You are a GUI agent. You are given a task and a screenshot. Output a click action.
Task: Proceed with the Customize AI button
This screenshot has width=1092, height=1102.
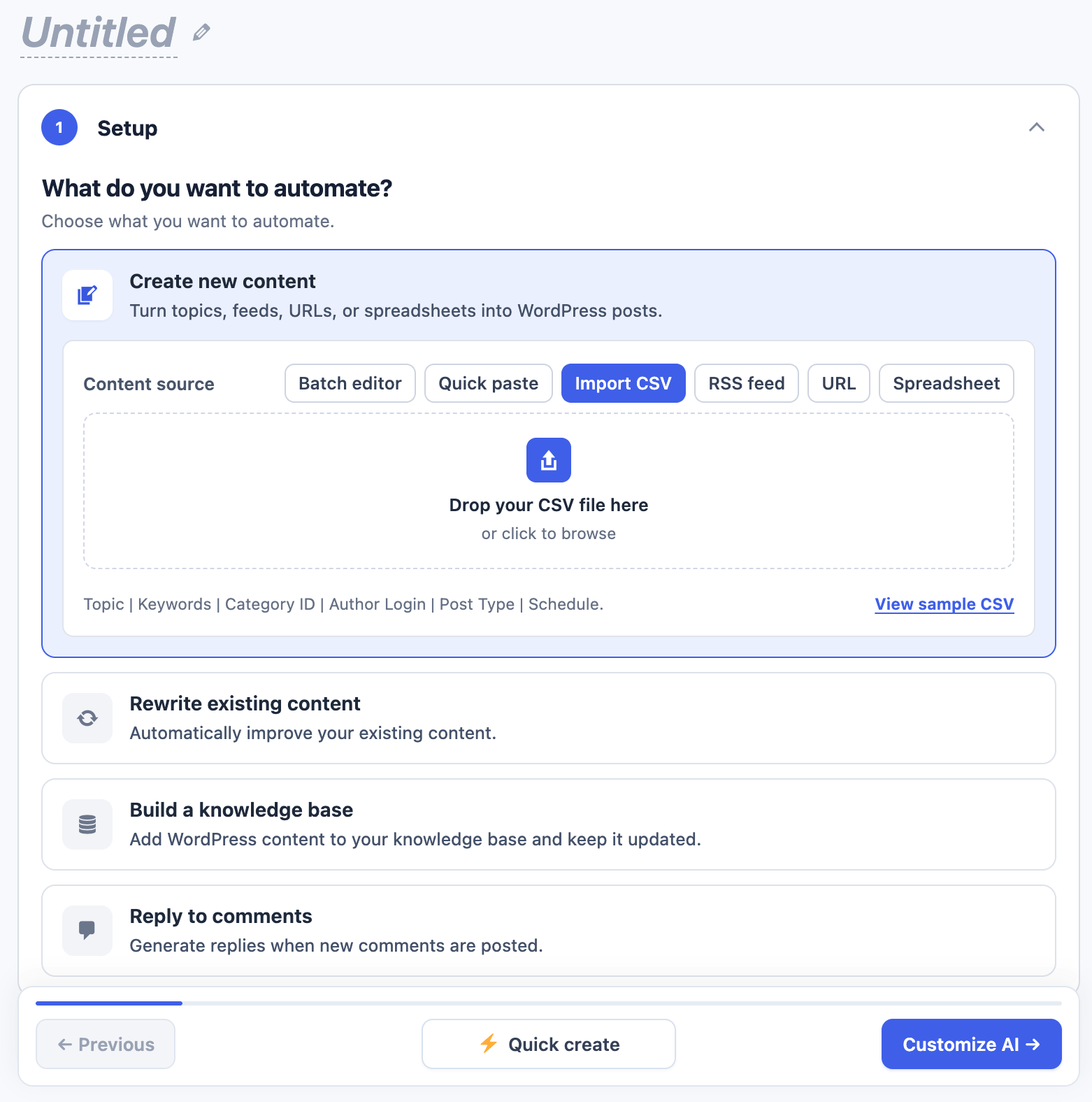972,1044
